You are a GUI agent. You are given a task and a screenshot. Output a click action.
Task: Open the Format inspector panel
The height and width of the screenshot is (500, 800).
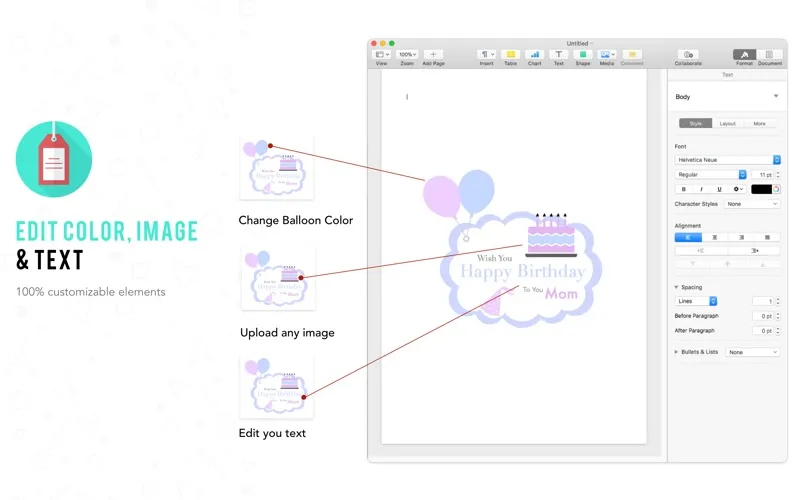point(744,55)
